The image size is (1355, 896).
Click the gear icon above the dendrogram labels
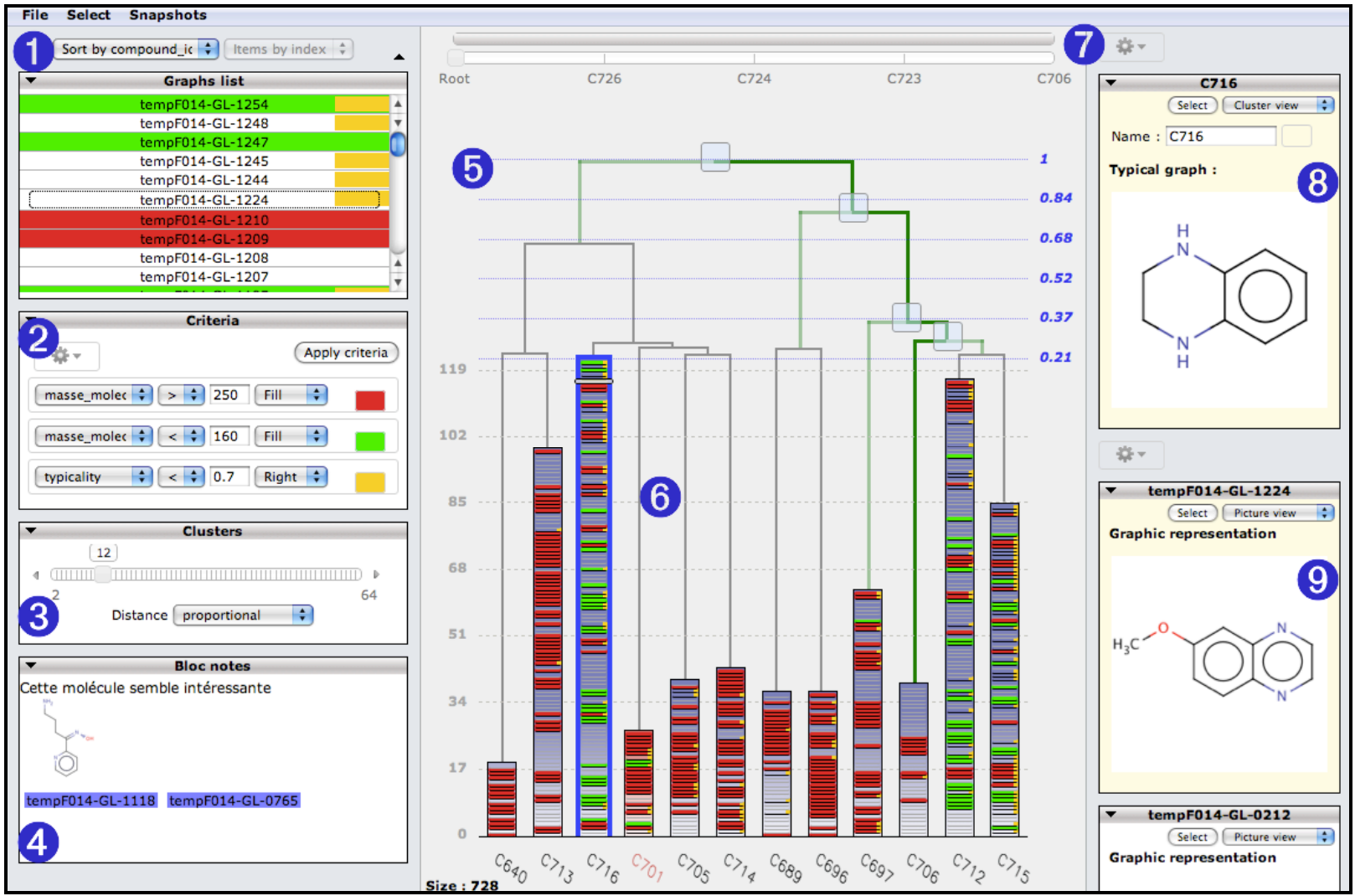pos(1130,47)
